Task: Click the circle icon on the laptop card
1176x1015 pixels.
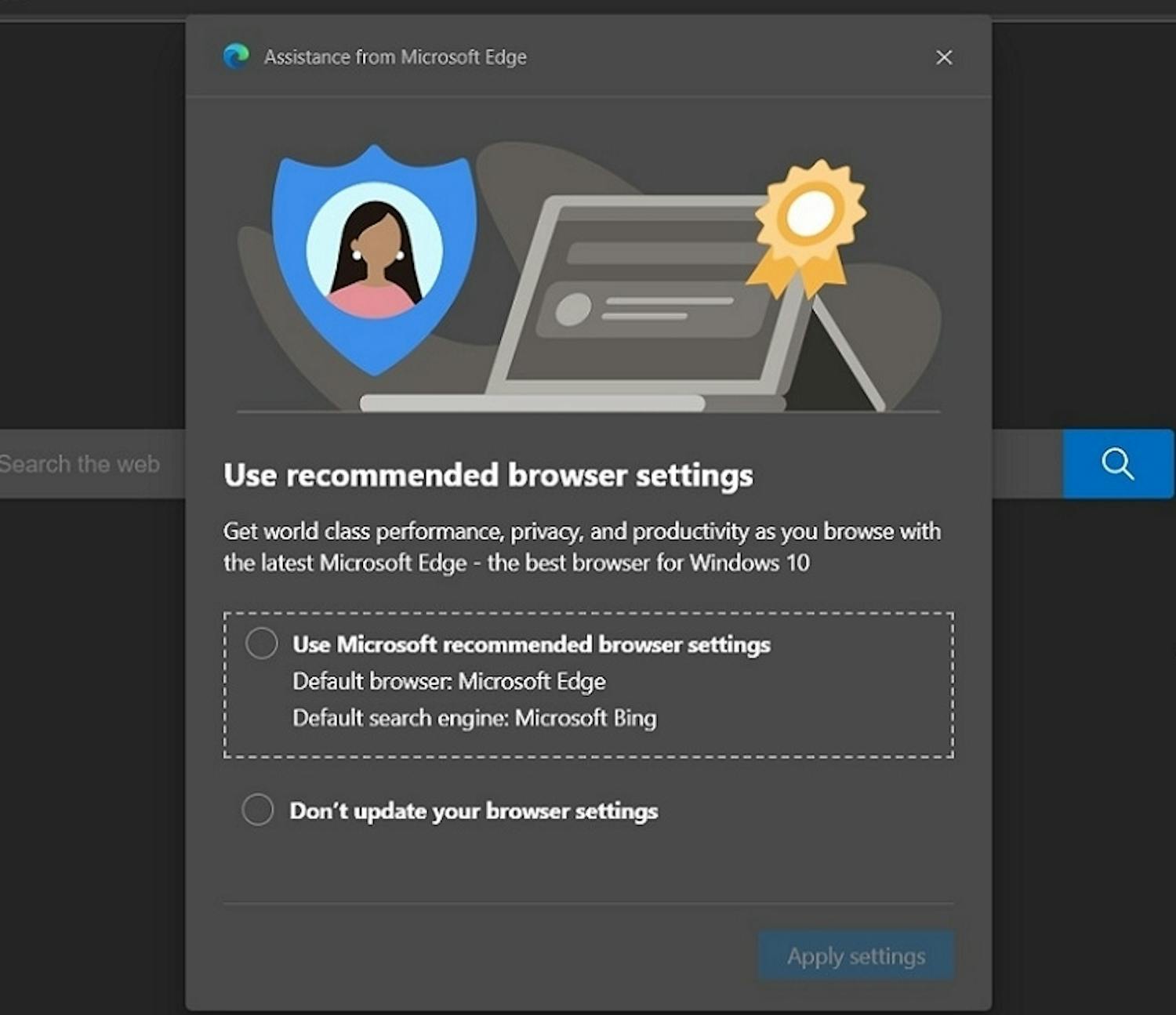Action: pos(575,307)
